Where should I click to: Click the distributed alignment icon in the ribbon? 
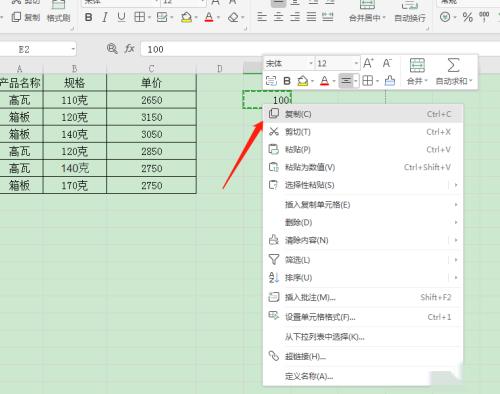point(328,17)
